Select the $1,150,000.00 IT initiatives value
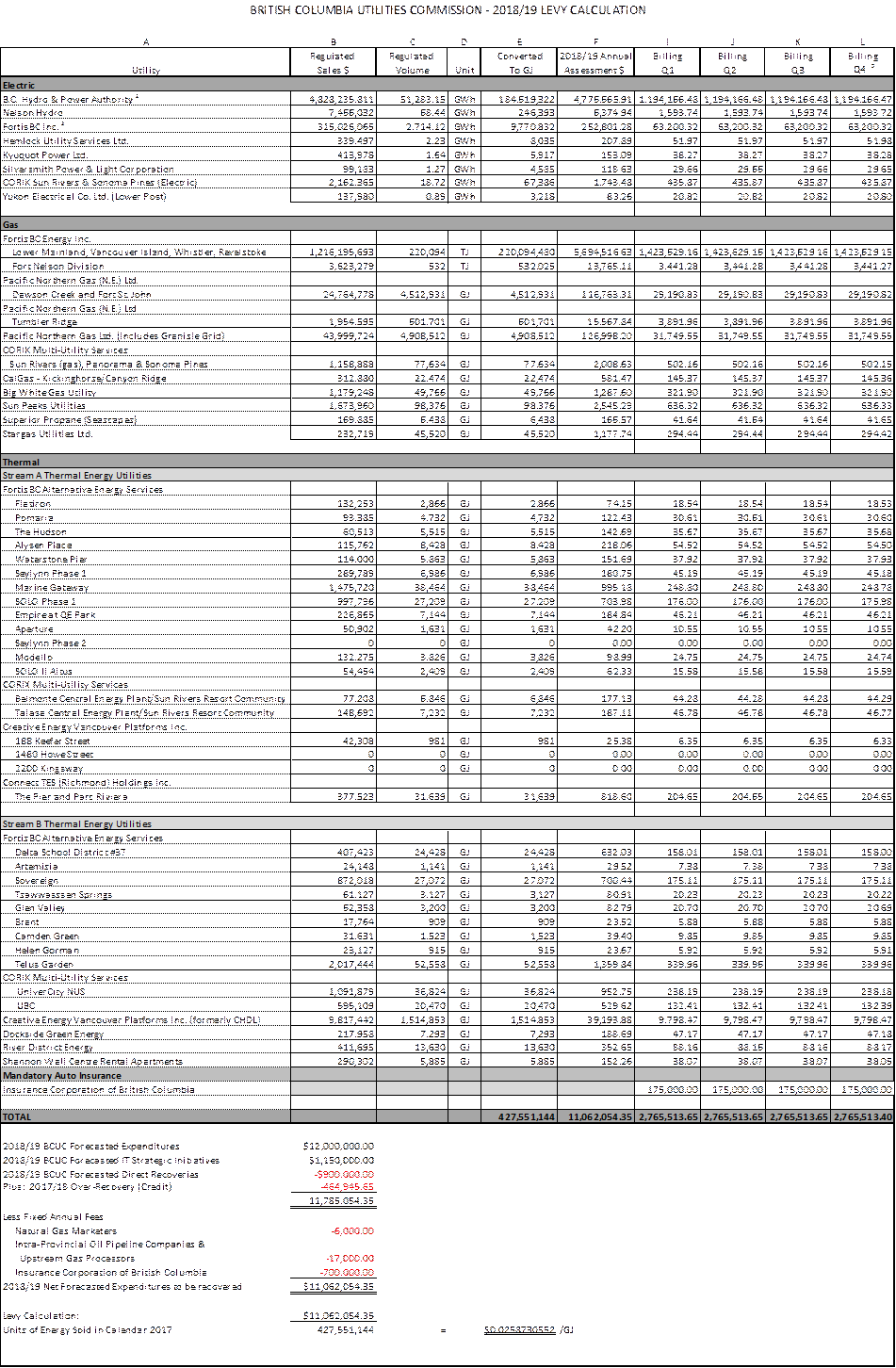The height and width of the screenshot is (1368, 896). (340, 1160)
